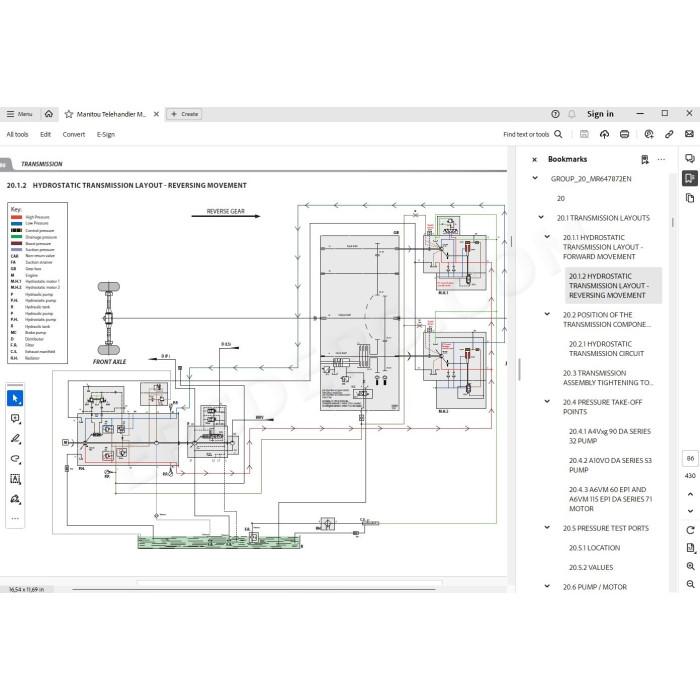The height and width of the screenshot is (700, 700).
Task: Collapse 20.6 PUMP / MOTOR bookmark
Action: click(547, 586)
